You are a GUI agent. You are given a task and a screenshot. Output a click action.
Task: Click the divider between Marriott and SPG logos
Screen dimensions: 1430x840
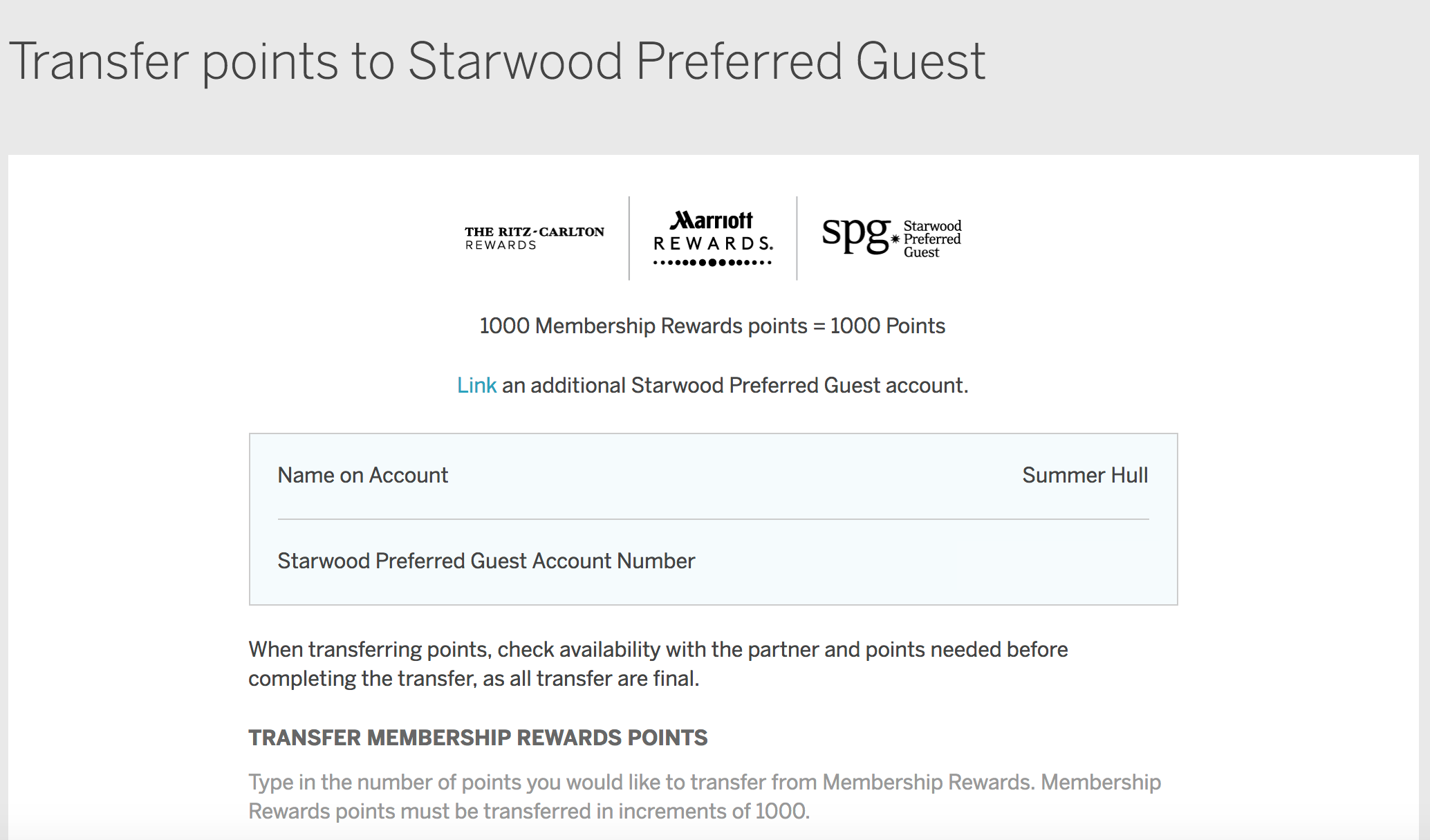pos(797,238)
